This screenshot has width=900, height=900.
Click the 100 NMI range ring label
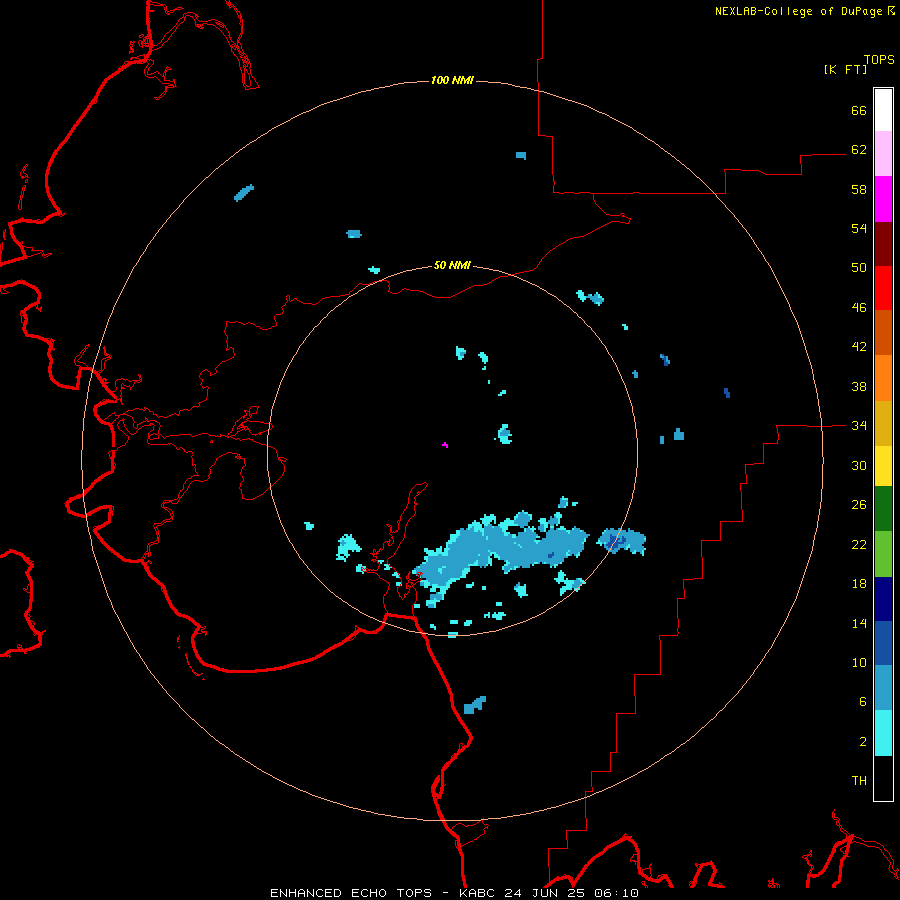pos(452,80)
